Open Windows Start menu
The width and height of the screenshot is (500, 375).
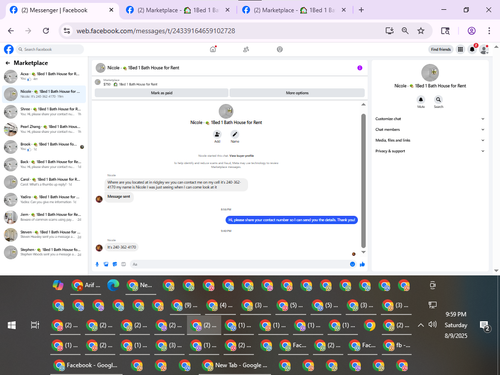[x=12, y=325]
